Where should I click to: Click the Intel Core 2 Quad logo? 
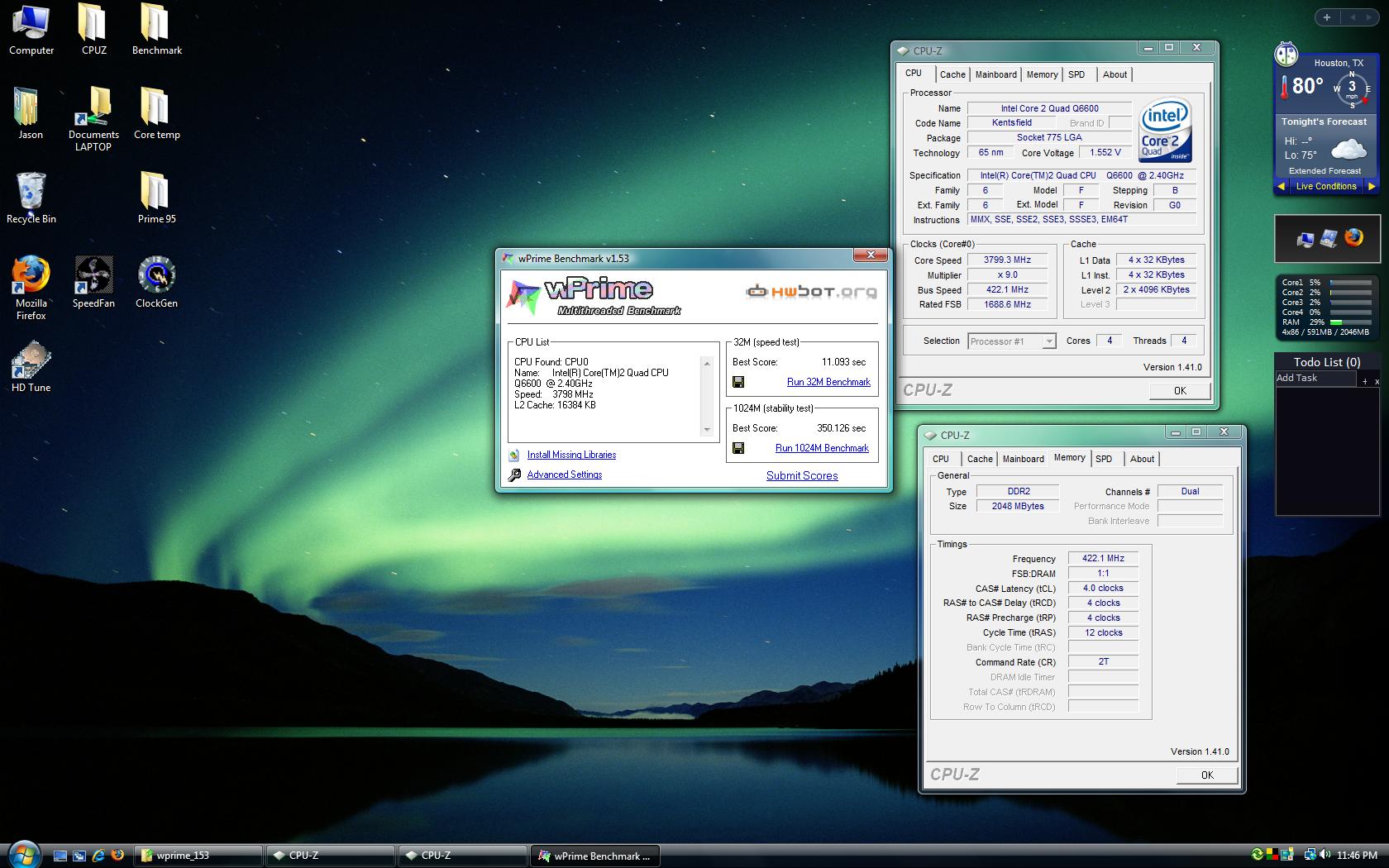click(x=1165, y=131)
